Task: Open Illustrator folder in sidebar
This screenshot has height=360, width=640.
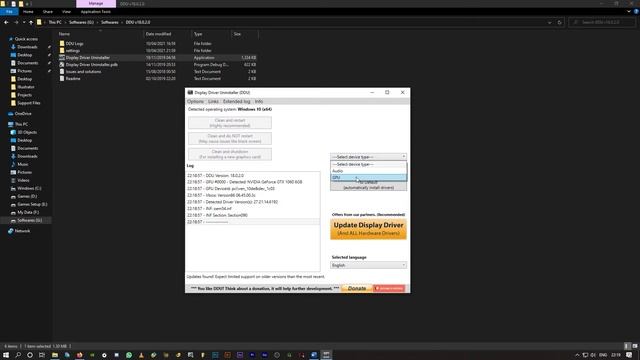Action: [x=26, y=87]
